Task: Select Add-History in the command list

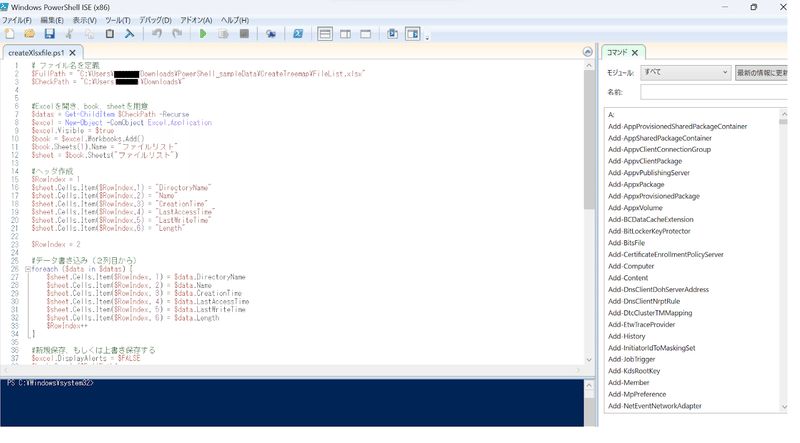Action: coord(626,336)
